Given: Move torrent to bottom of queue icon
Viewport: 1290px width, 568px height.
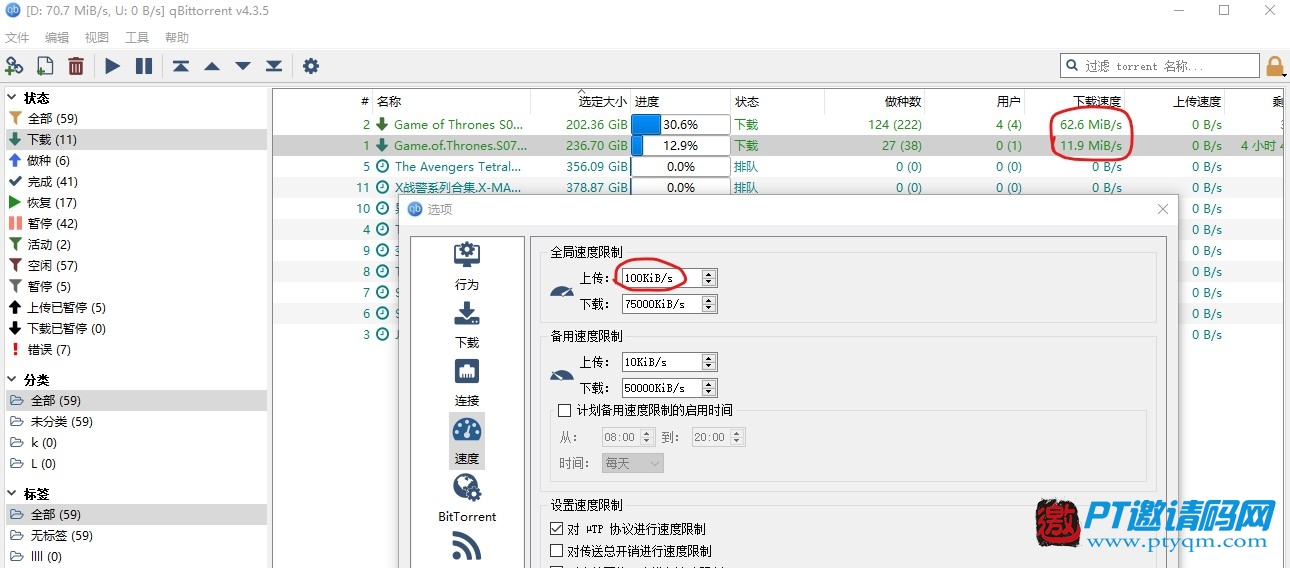Looking at the screenshot, I should click(274, 66).
